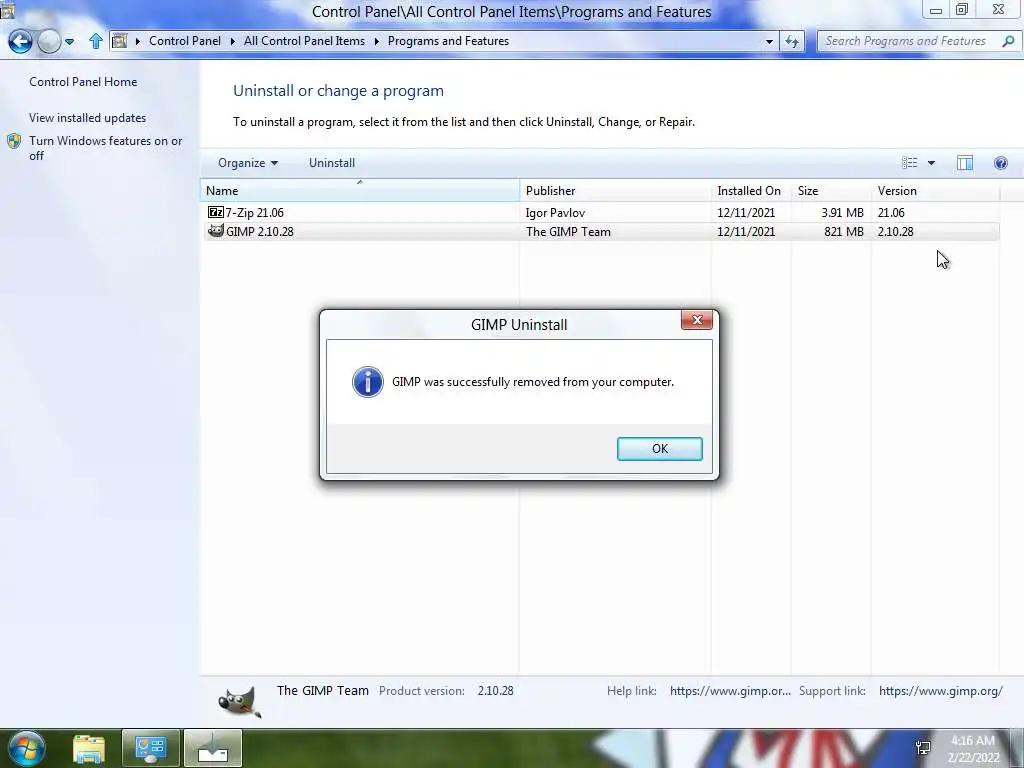This screenshot has height=768, width=1024.
Task: Open Turn Windows features on or off
Action: 105,148
